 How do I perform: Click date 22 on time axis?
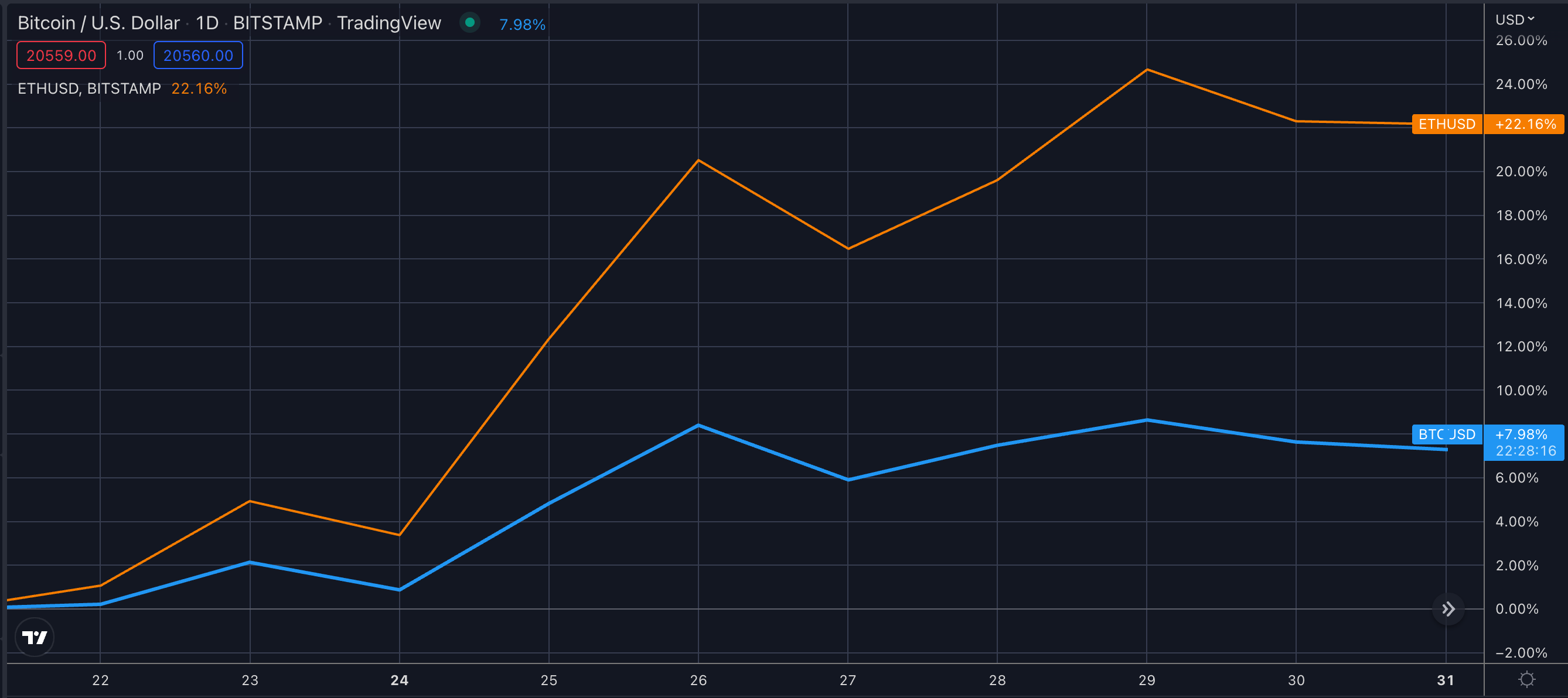click(100, 680)
